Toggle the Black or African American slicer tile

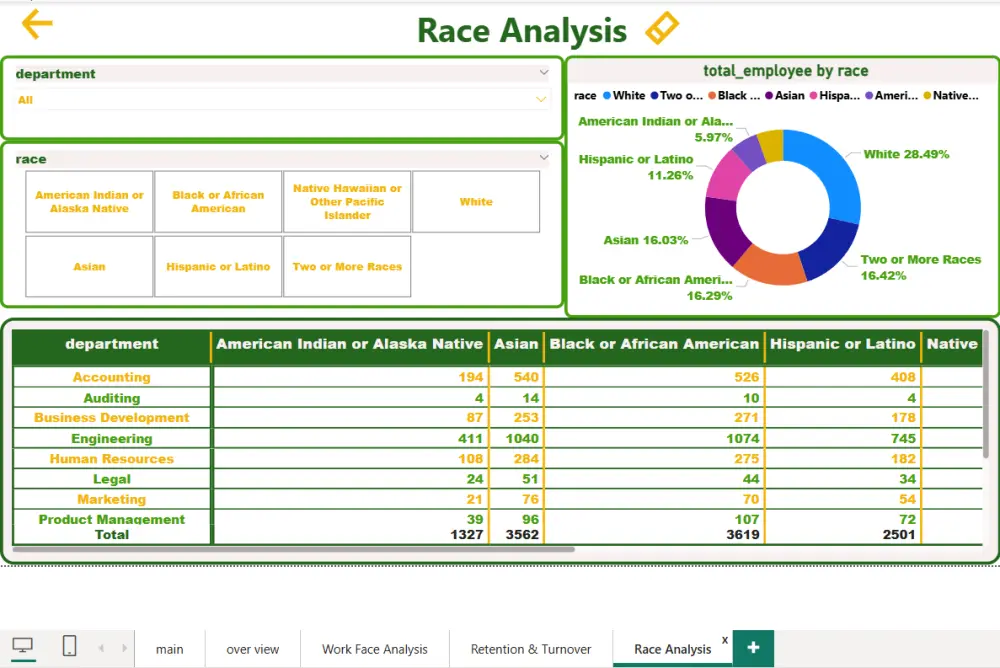[x=218, y=202]
